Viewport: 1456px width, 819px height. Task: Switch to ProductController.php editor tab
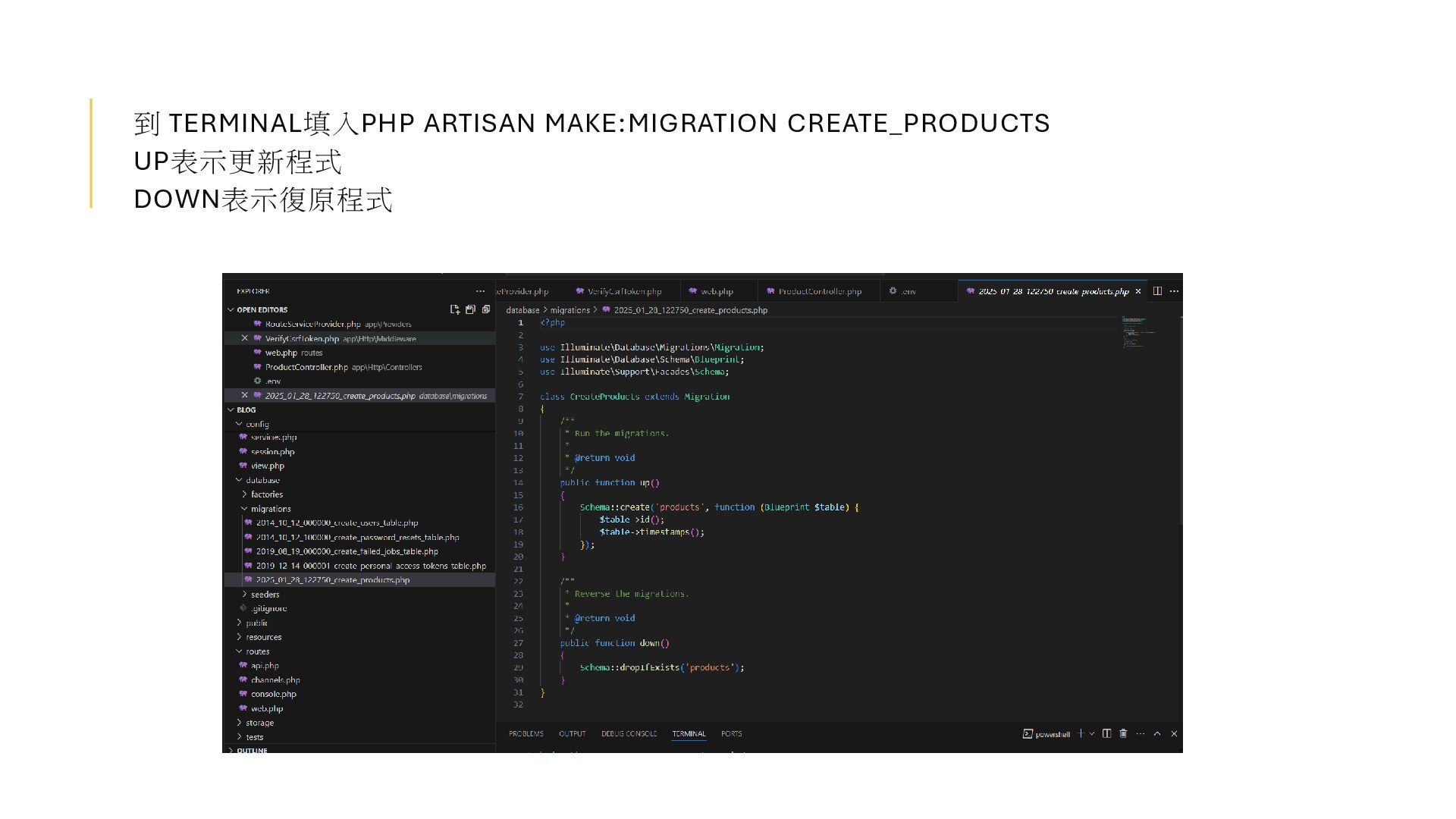coord(819,291)
